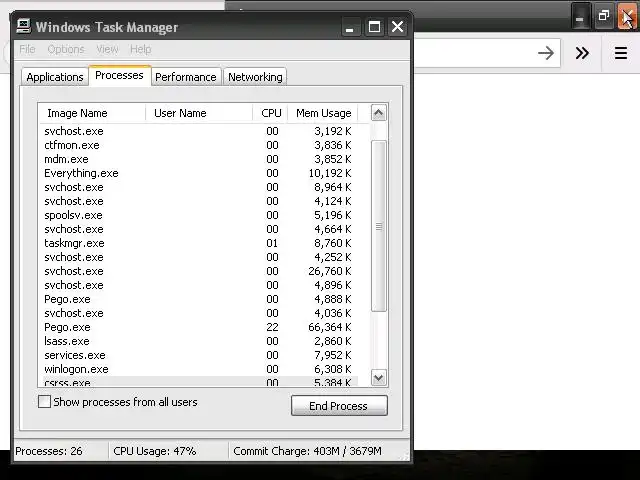Click process list scroll down arrow
The width and height of the screenshot is (640, 480).
tap(378, 378)
